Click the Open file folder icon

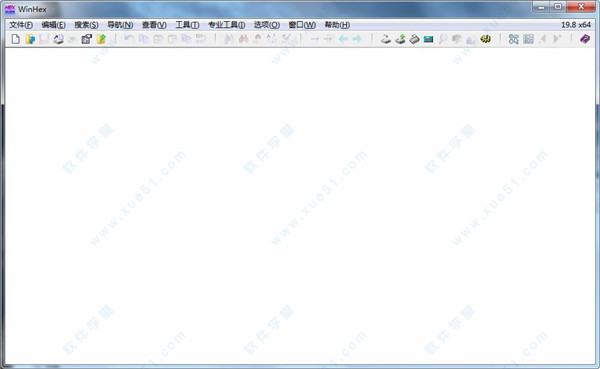pos(30,39)
